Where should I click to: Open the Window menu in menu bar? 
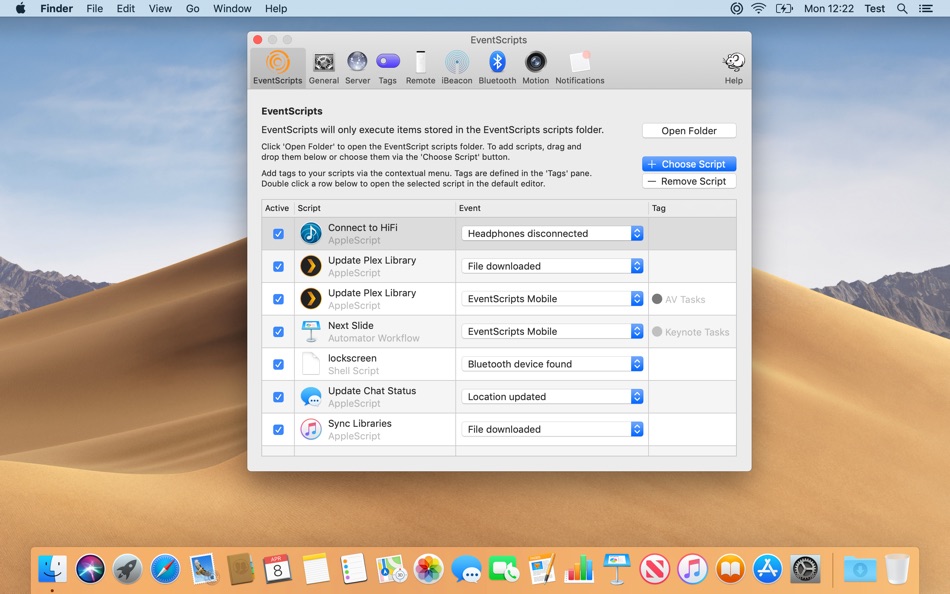232,8
